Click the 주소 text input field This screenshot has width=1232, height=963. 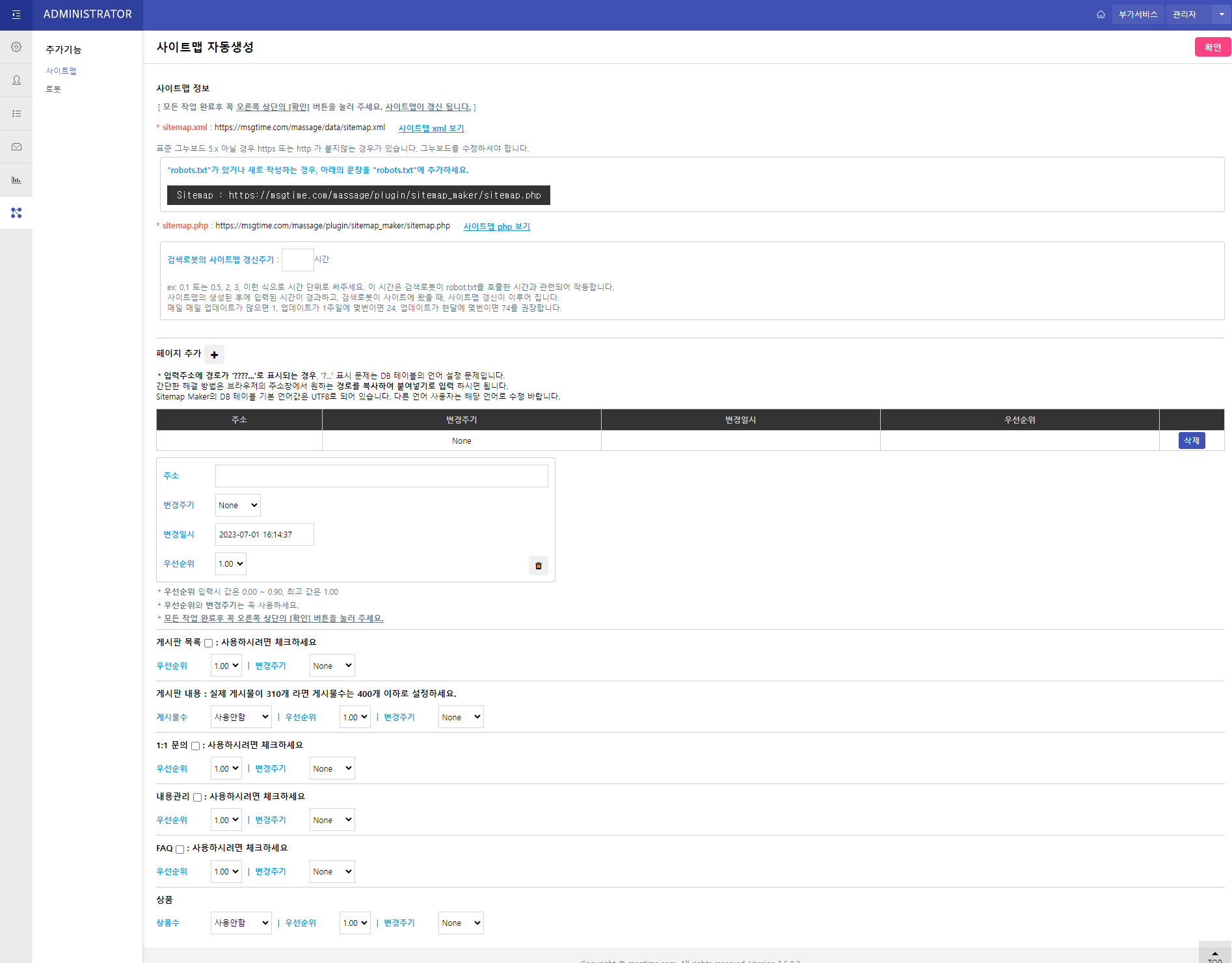[x=381, y=476]
